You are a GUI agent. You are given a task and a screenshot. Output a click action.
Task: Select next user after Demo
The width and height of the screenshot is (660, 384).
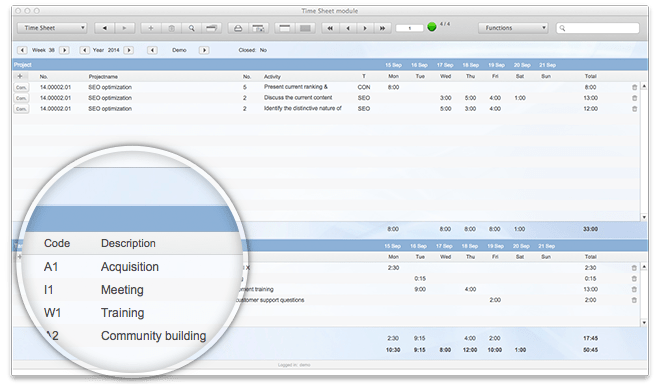(204, 50)
